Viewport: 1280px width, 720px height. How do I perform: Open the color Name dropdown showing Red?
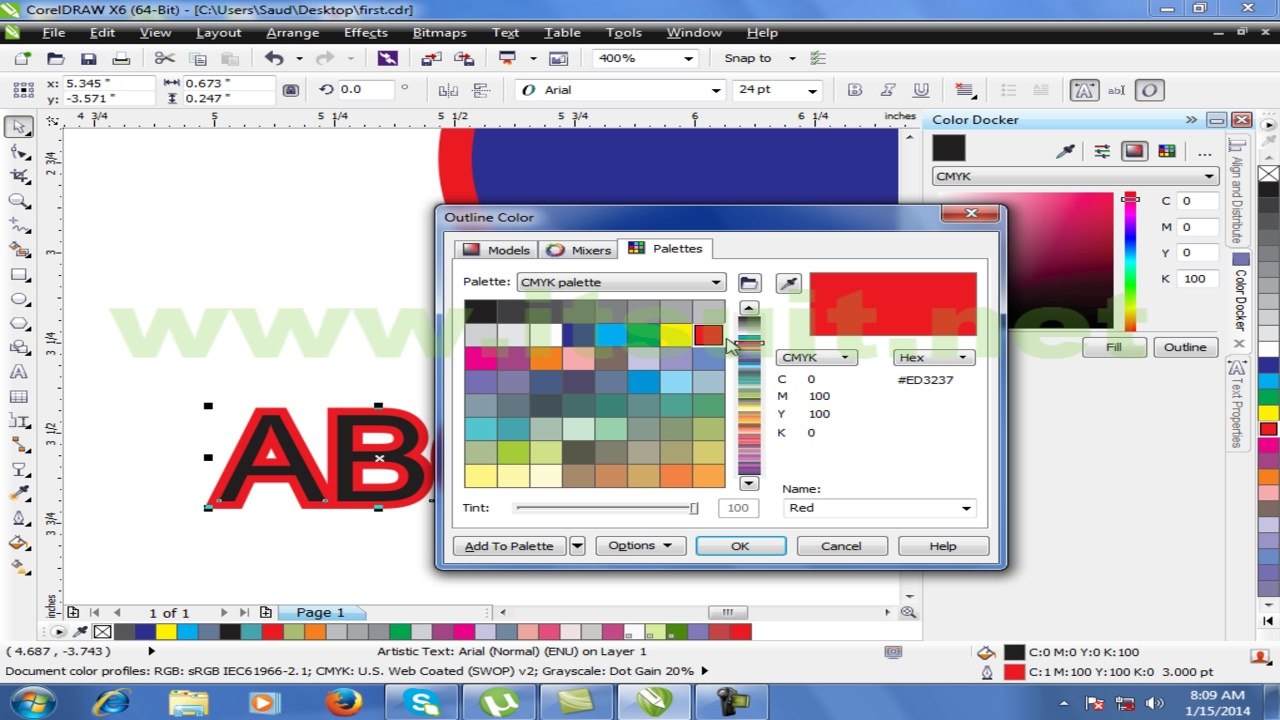point(880,508)
